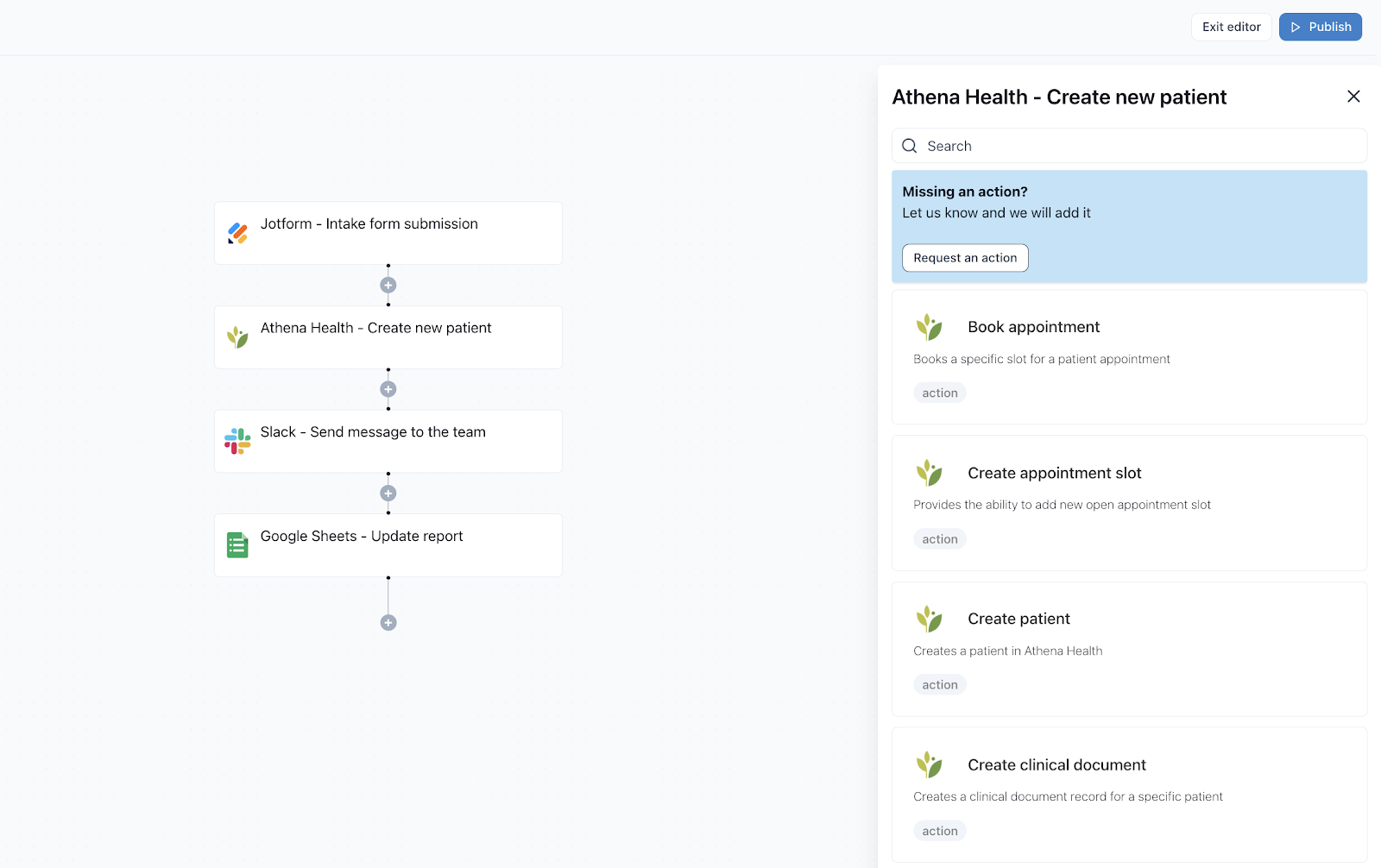
Task: Open Slack Send message to the team step
Action: (x=388, y=441)
